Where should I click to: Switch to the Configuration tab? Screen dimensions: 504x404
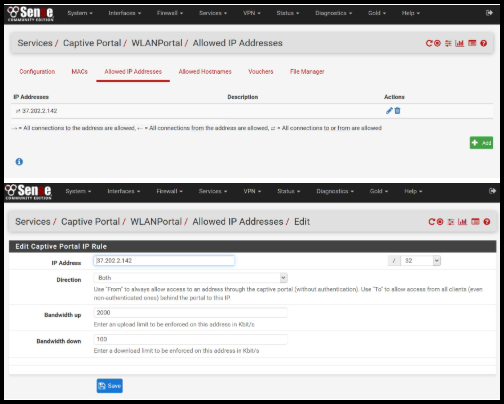click(37, 72)
